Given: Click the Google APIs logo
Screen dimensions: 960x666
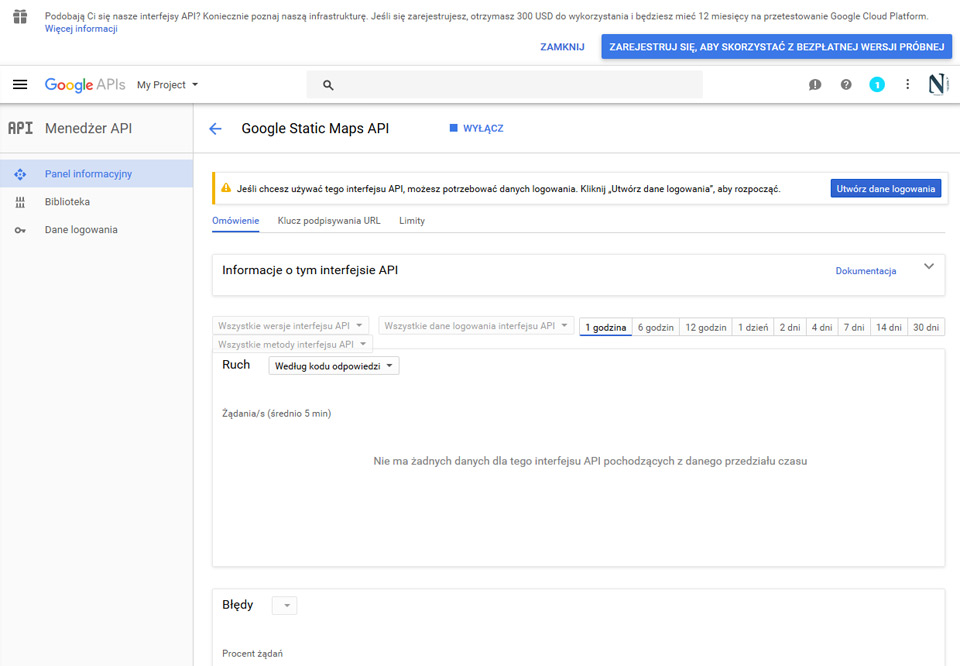Looking at the screenshot, I should [85, 84].
